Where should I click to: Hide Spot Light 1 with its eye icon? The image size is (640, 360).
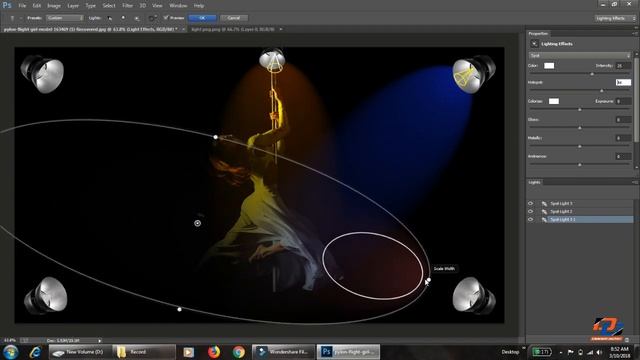(x=531, y=220)
